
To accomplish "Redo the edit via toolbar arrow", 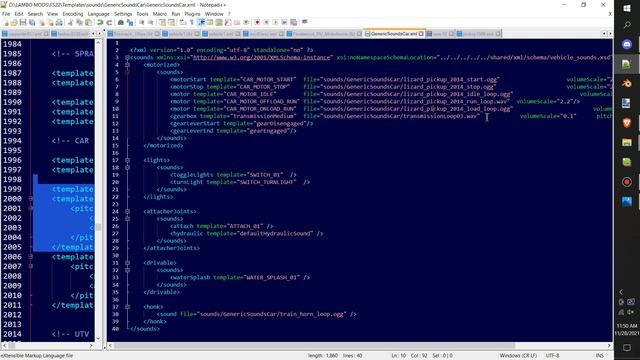I will [x=109, y=22].
